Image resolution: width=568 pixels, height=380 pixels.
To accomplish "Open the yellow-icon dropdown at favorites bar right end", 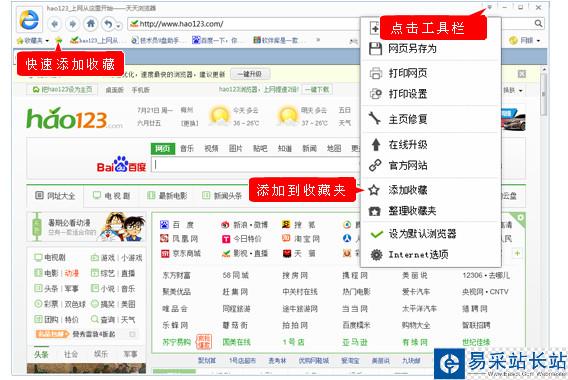I will click(x=525, y=41).
